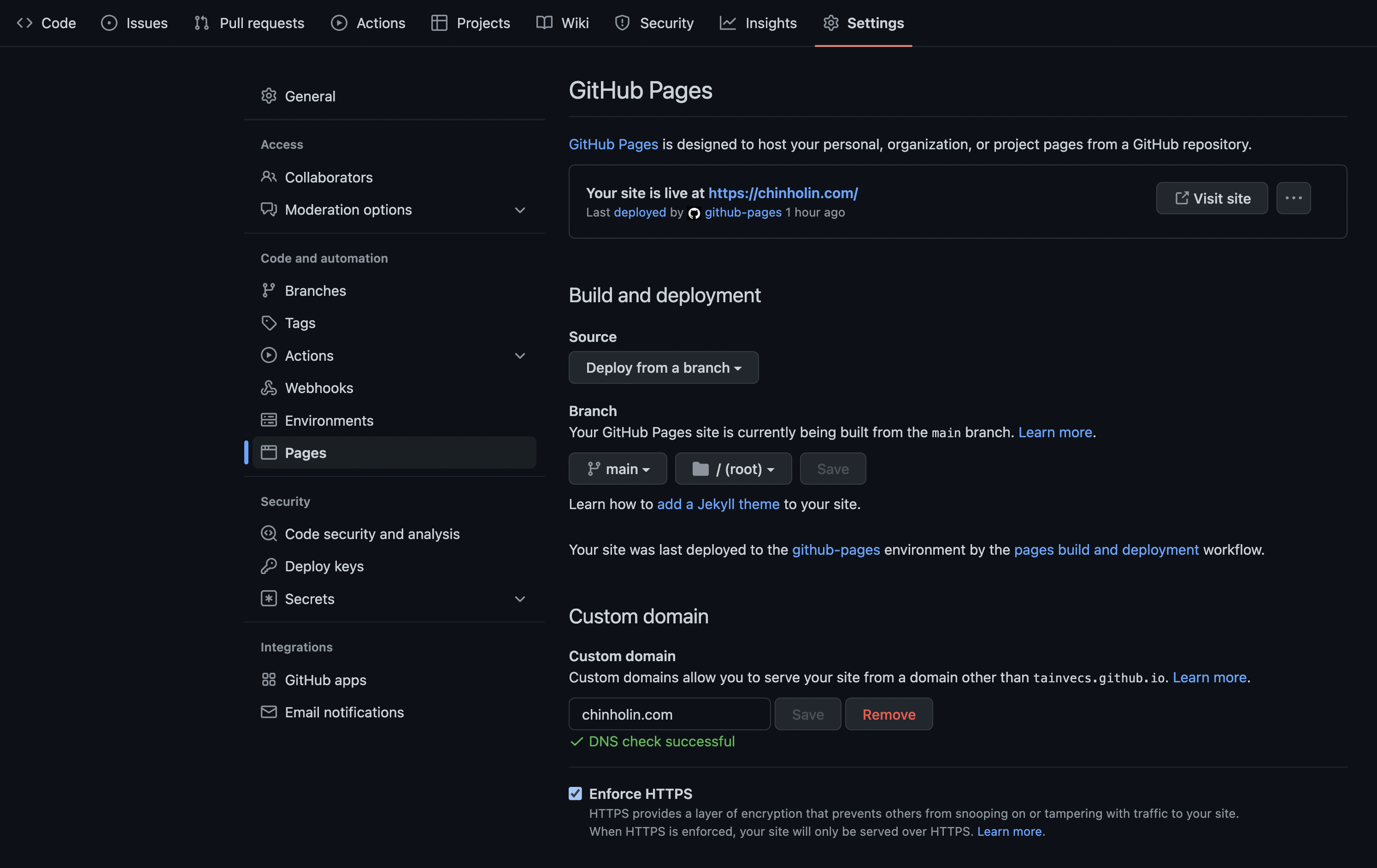Click the Environments server icon

[269, 420]
